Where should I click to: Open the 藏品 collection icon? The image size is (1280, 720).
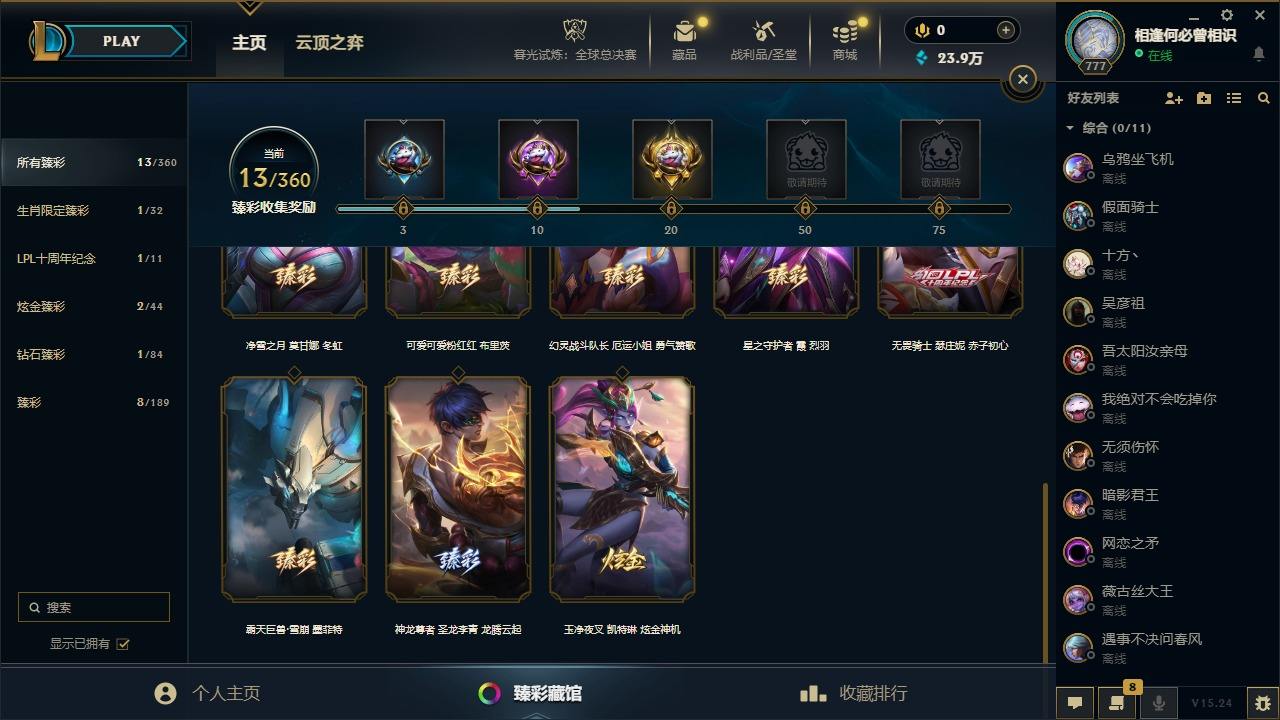tap(685, 32)
